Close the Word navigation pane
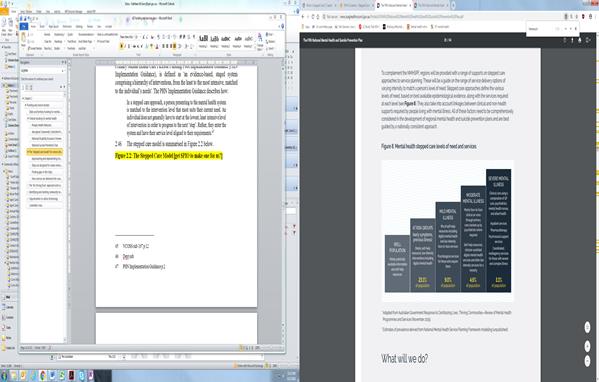Image resolution: width=599 pixels, height=382 pixels. tap(65, 62)
